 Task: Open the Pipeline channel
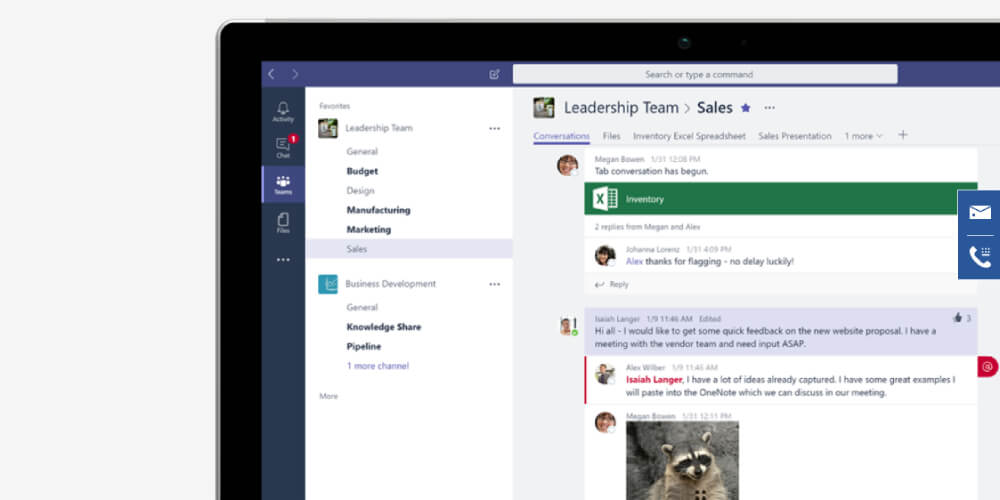[x=364, y=346]
